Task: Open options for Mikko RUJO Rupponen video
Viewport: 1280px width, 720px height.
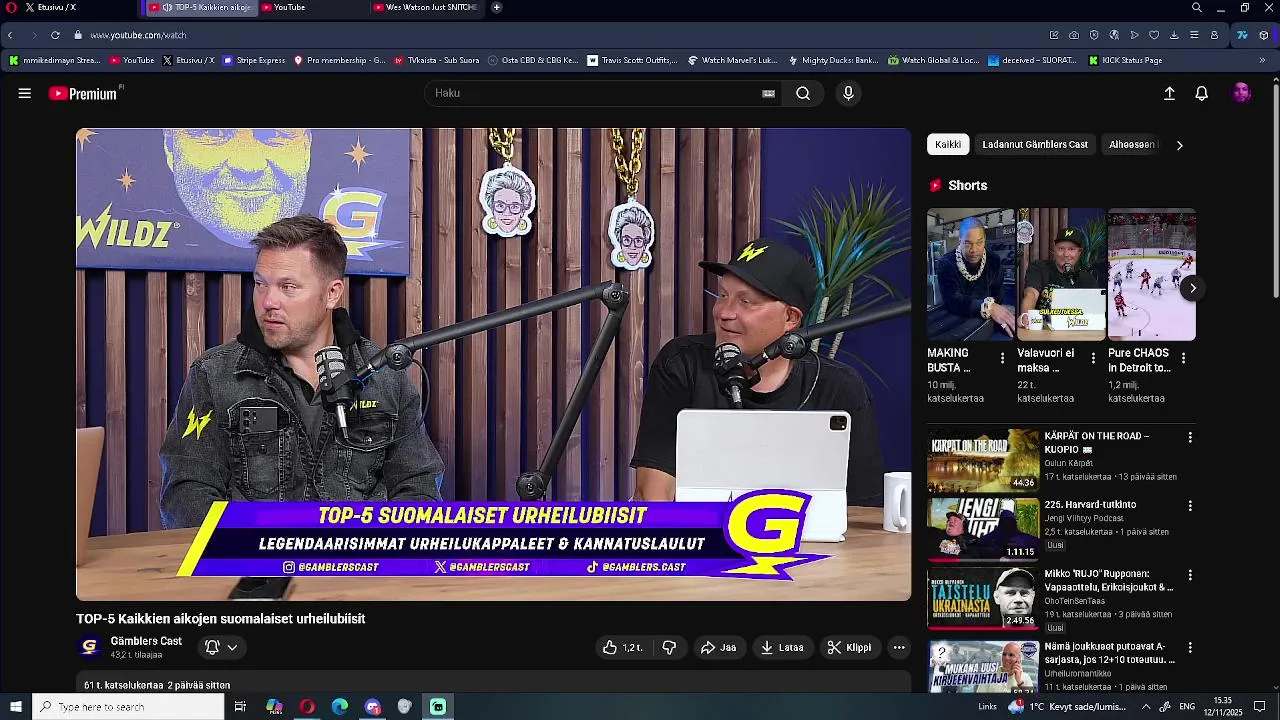Action: 1190,575
